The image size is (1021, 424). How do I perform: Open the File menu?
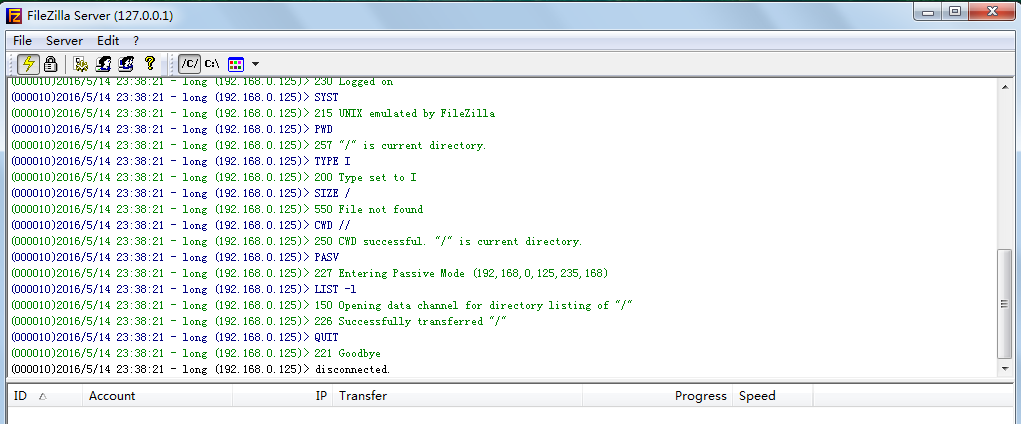click(22, 40)
